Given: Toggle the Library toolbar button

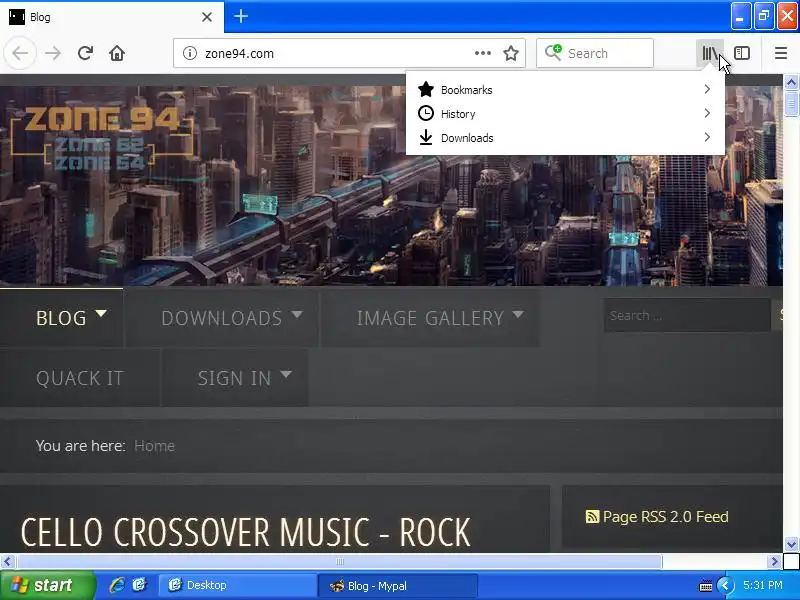Looking at the screenshot, I should 710,53.
